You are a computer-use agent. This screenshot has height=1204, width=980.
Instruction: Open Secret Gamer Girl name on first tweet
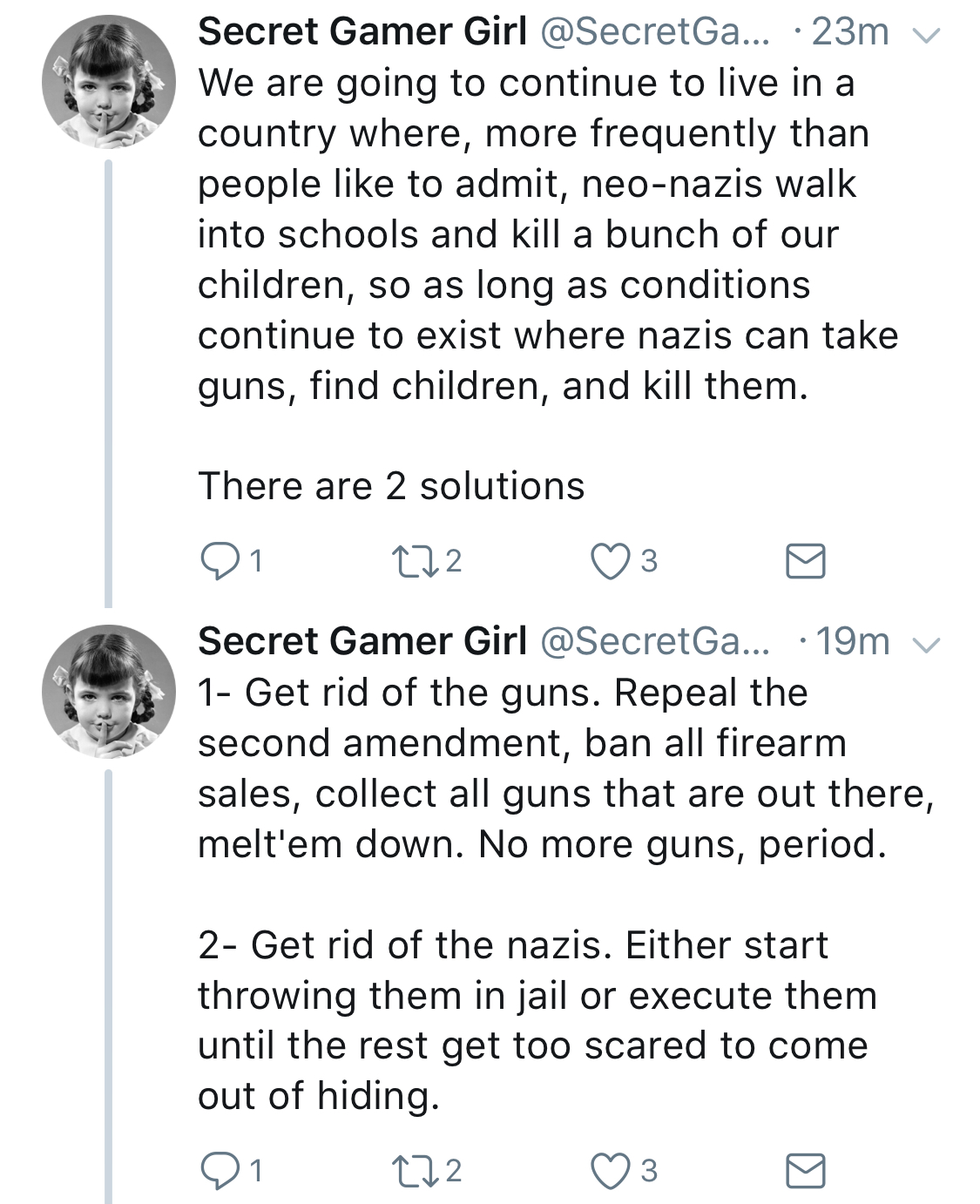362,32
